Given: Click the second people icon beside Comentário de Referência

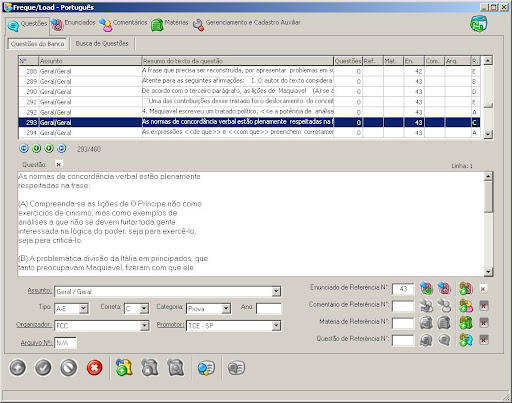Looking at the screenshot, I should click(444, 305).
